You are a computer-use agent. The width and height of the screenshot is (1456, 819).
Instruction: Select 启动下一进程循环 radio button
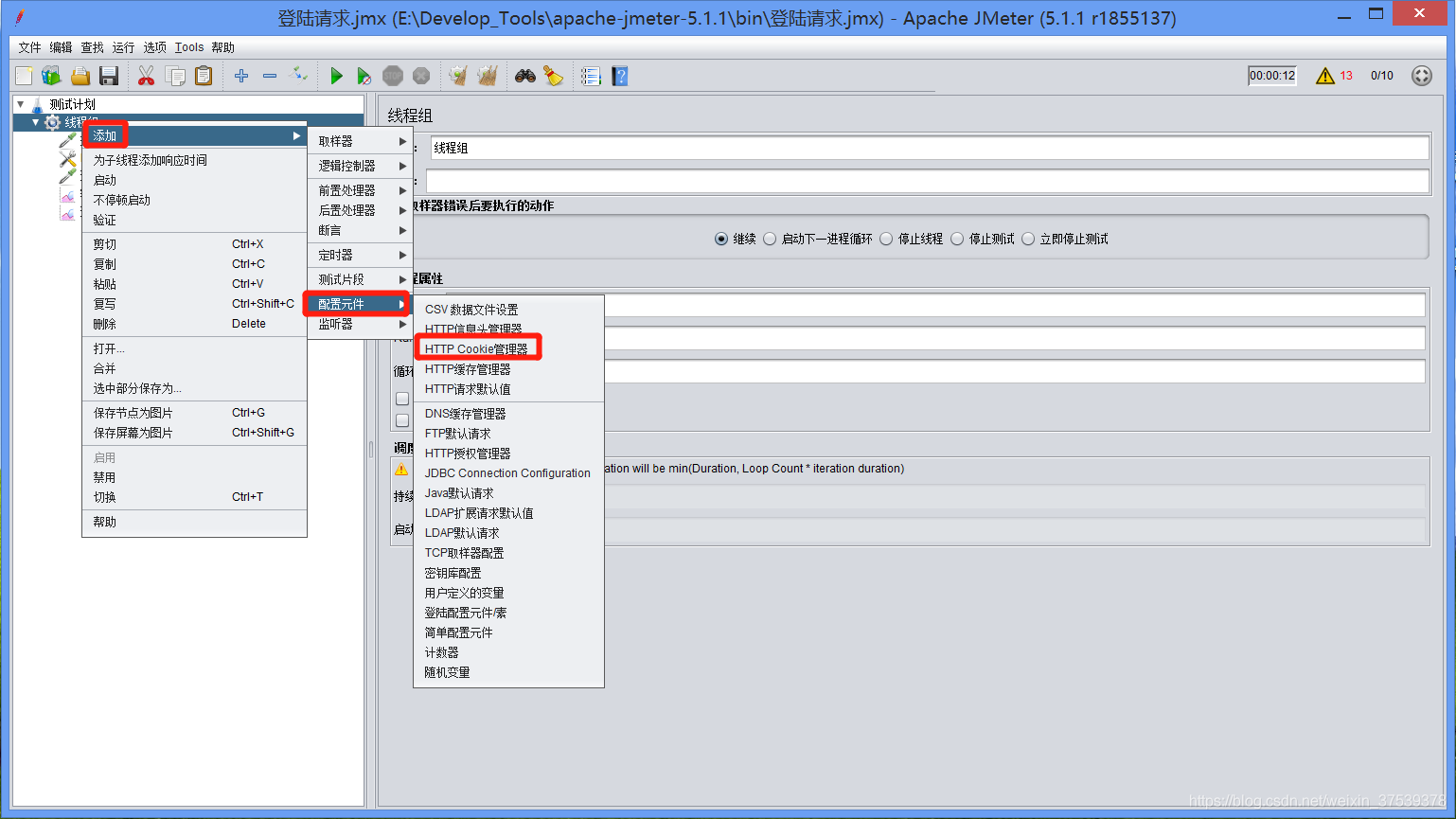pyautogui.click(x=770, y=239)
